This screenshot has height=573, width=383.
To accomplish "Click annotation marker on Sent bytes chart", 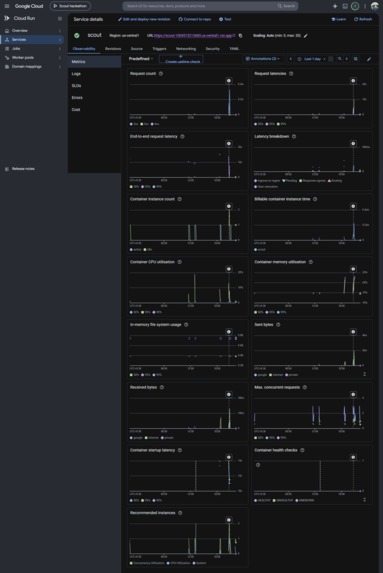I will point(353,332).
